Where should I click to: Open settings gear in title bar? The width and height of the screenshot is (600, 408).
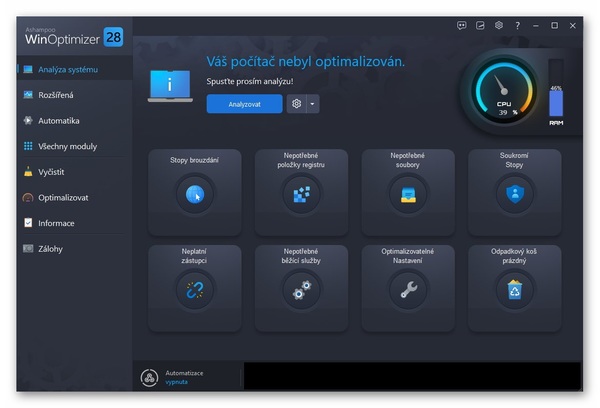(x=499, y=25)
